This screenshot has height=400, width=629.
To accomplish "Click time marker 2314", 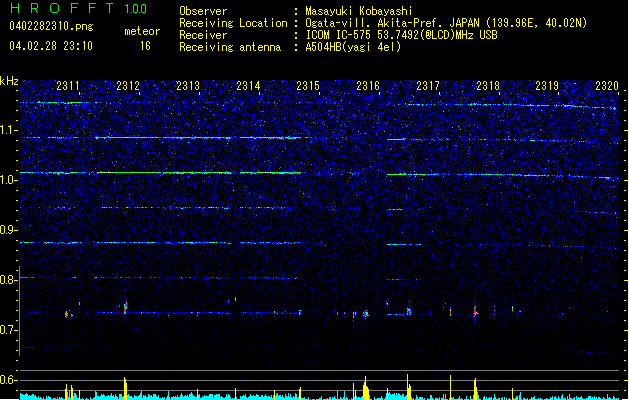I will 248,86.
